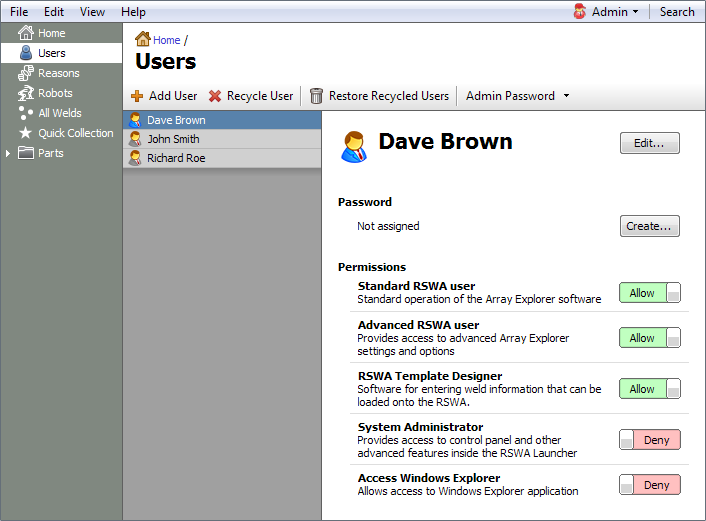
Task: Click the Parts folder icon
Action: (26, 153)
